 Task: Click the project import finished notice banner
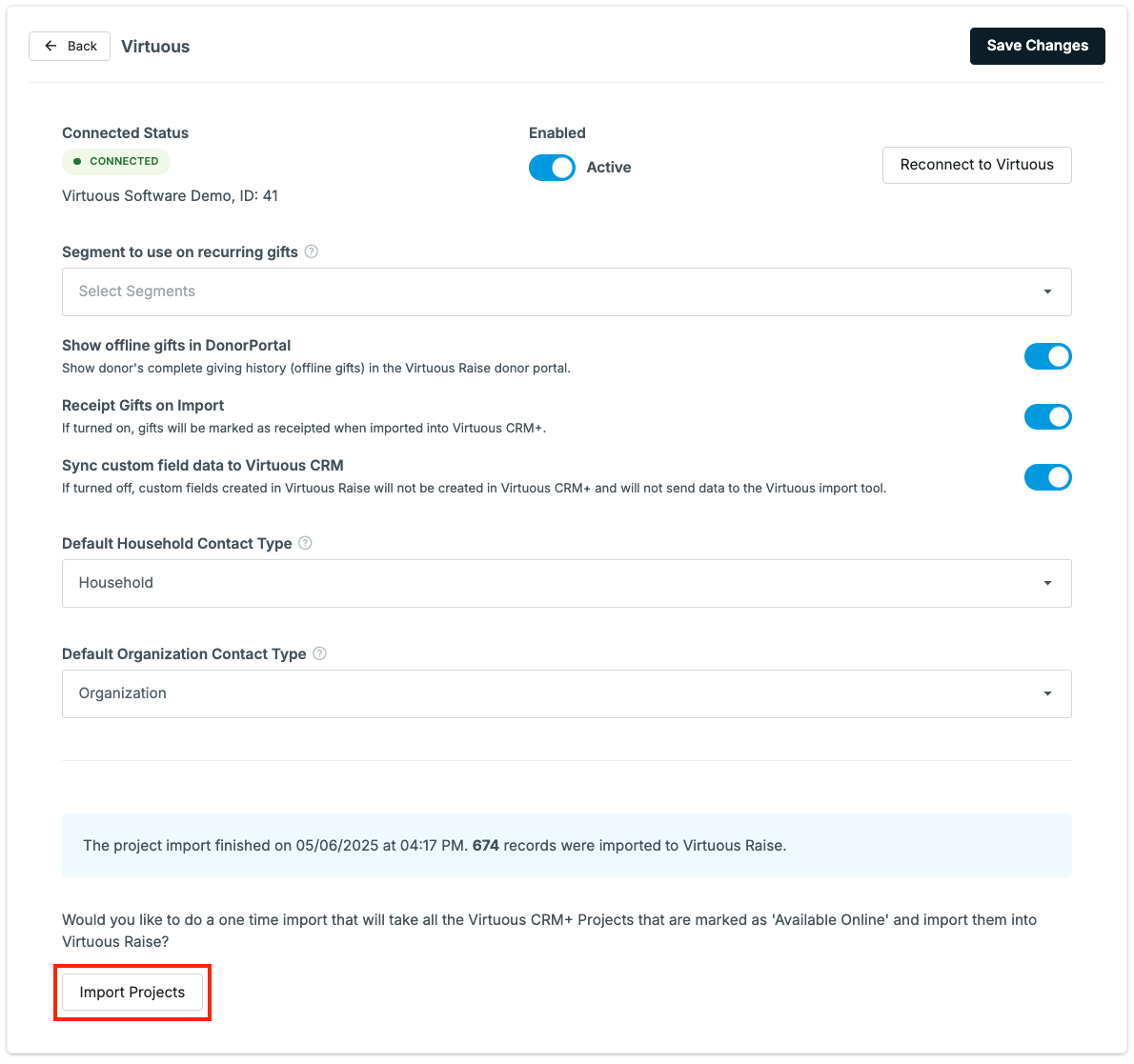(x=566, y=845)
